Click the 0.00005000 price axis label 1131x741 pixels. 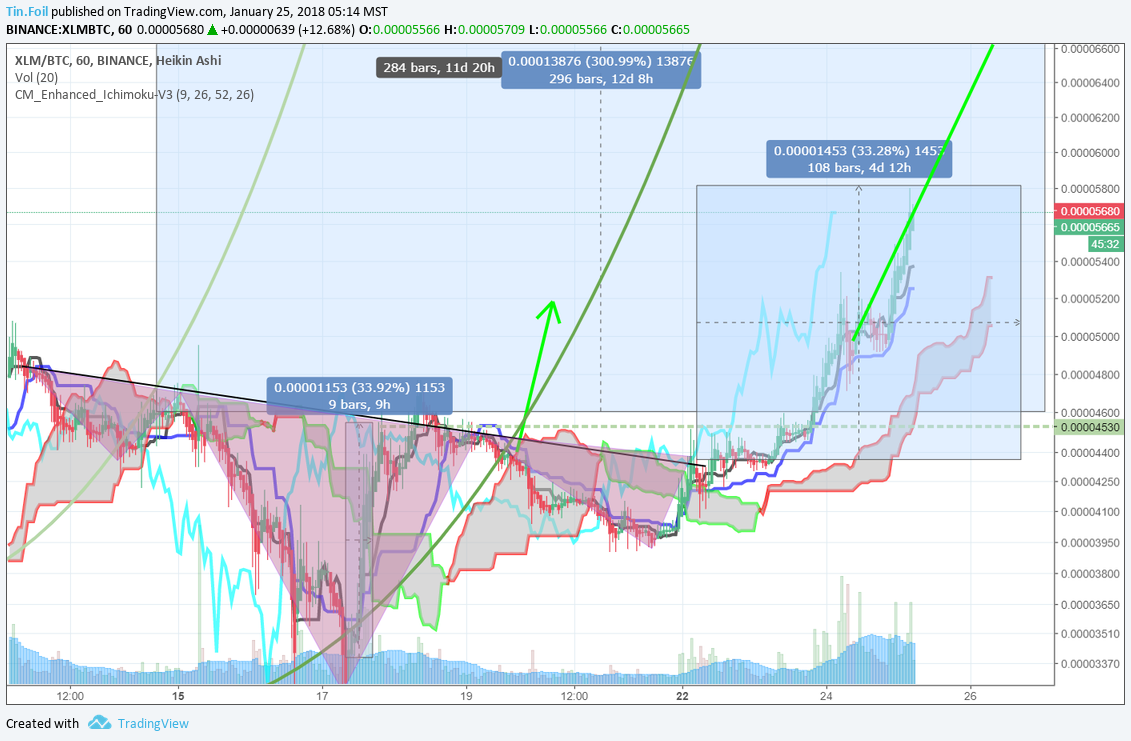point(1091,337)
